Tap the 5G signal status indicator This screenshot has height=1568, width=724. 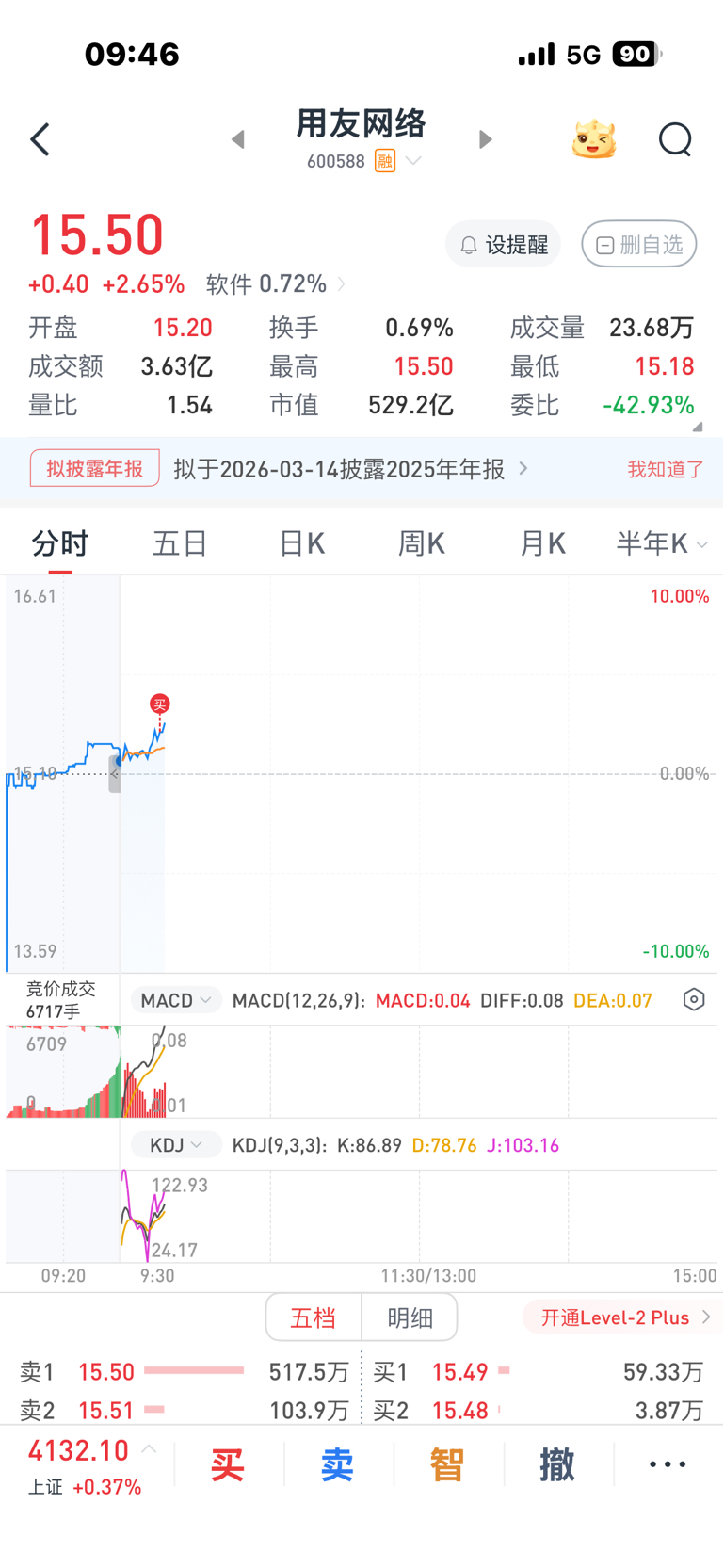point(584,55)
